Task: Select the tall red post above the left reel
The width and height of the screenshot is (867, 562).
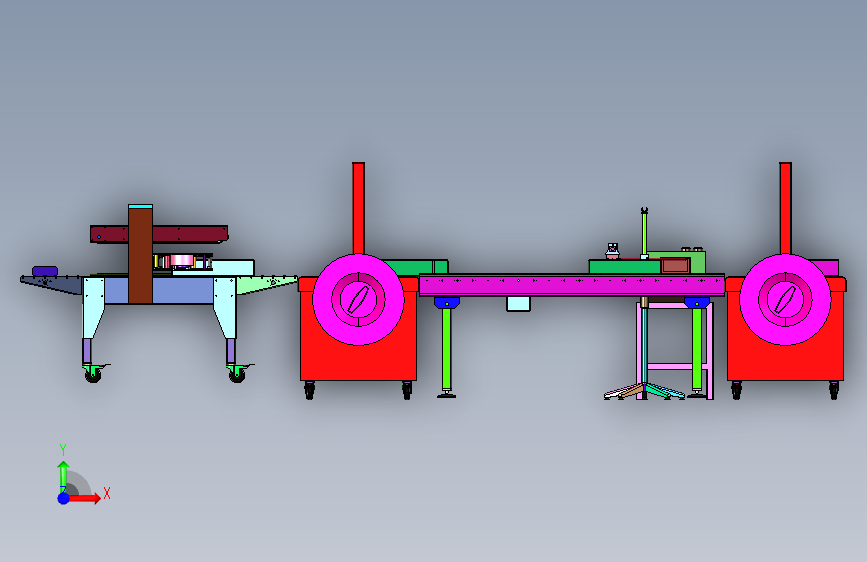Action: 358,208
